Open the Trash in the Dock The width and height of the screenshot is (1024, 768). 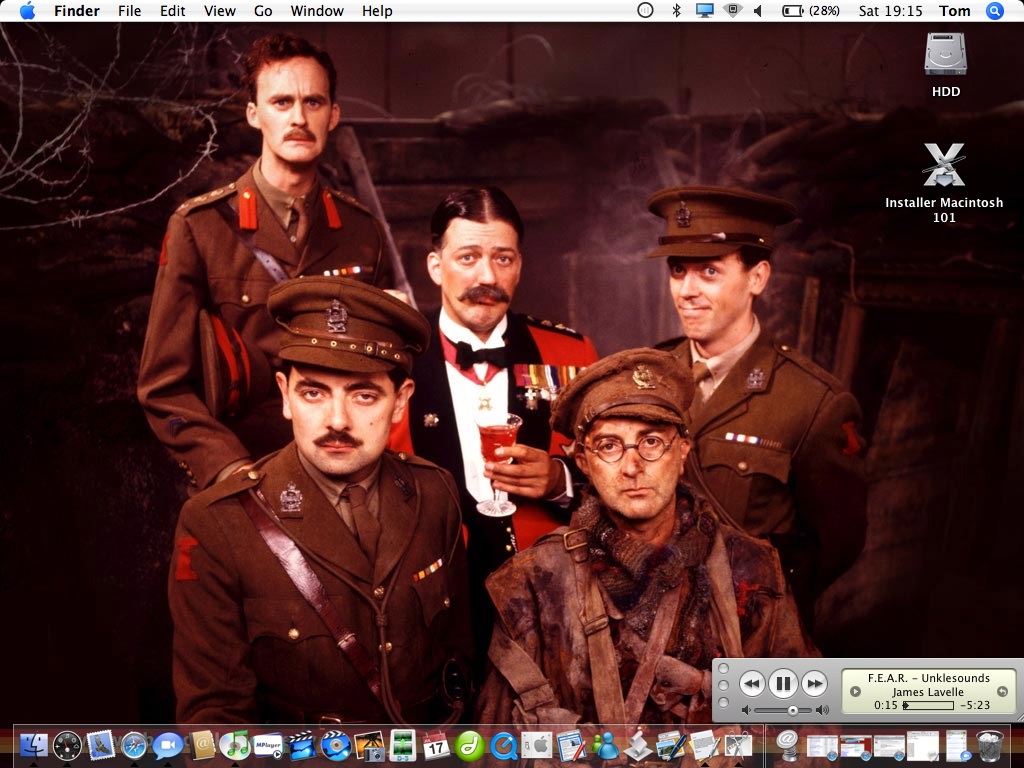pyautogui.click(x=989, y=745)
